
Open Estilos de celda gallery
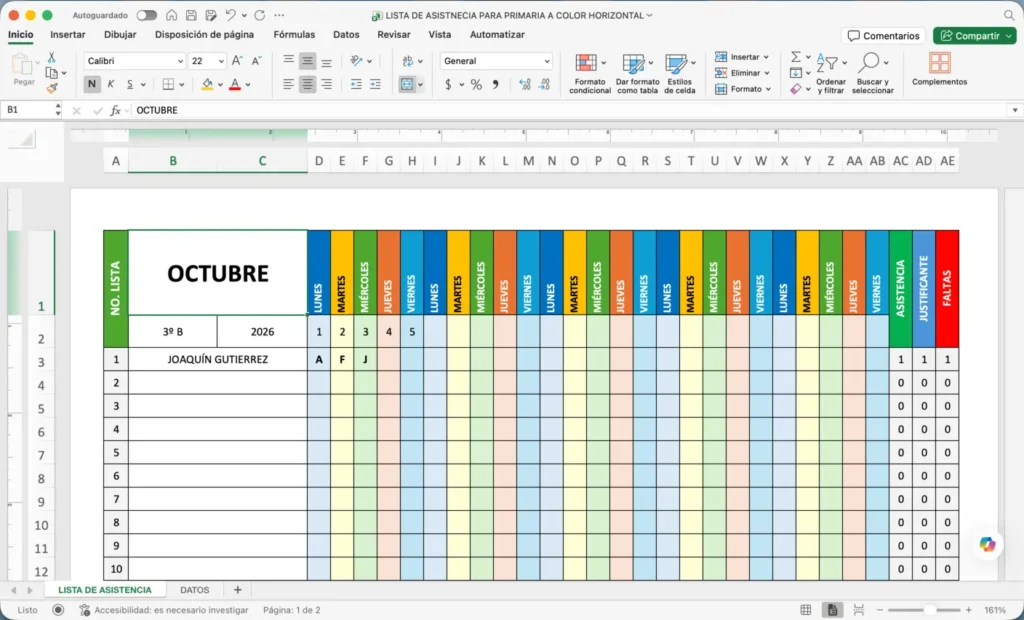click(x=679, y=73)
